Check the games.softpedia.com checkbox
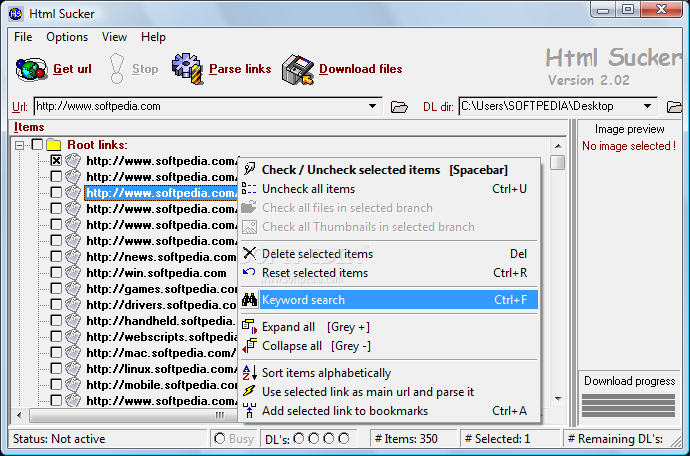The image size is (690, 456). tap(56, 289)
